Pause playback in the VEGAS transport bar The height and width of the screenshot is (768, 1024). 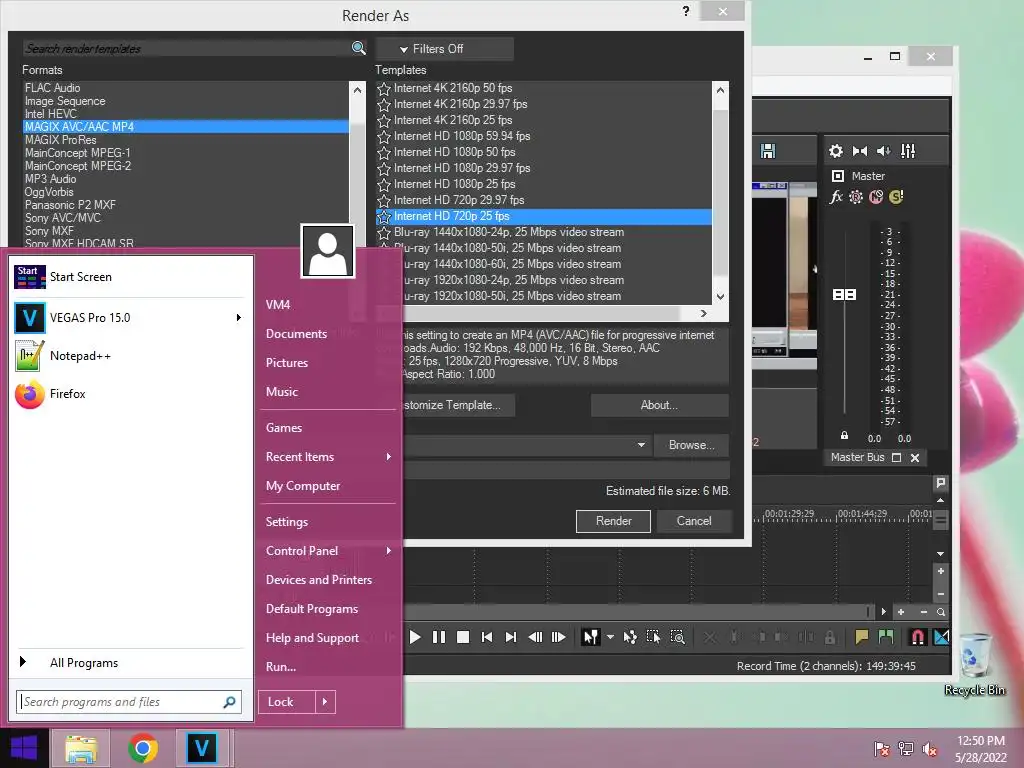[x=439, y=637]
